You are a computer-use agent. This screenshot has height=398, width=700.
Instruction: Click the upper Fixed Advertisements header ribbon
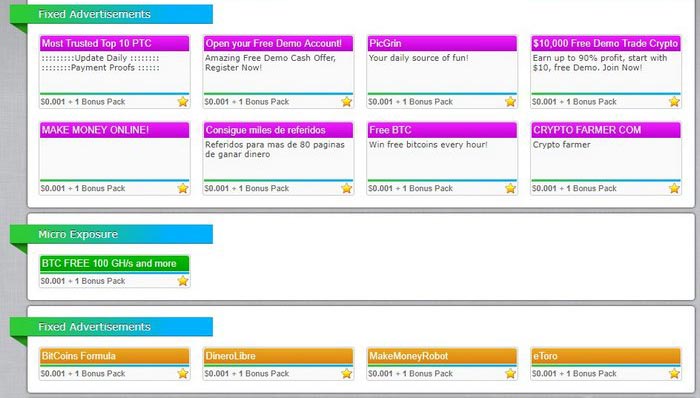point(112,14)
